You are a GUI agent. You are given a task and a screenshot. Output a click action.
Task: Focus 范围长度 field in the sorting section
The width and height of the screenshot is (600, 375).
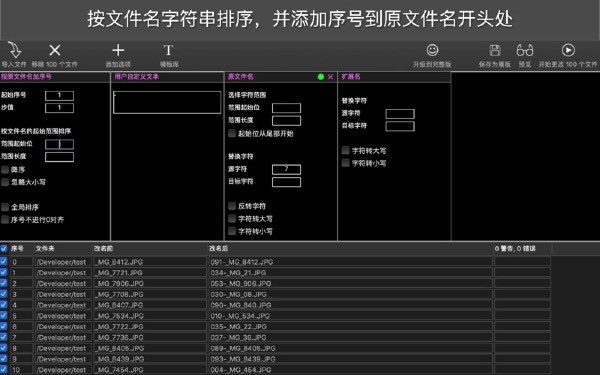tap(59, 157)
